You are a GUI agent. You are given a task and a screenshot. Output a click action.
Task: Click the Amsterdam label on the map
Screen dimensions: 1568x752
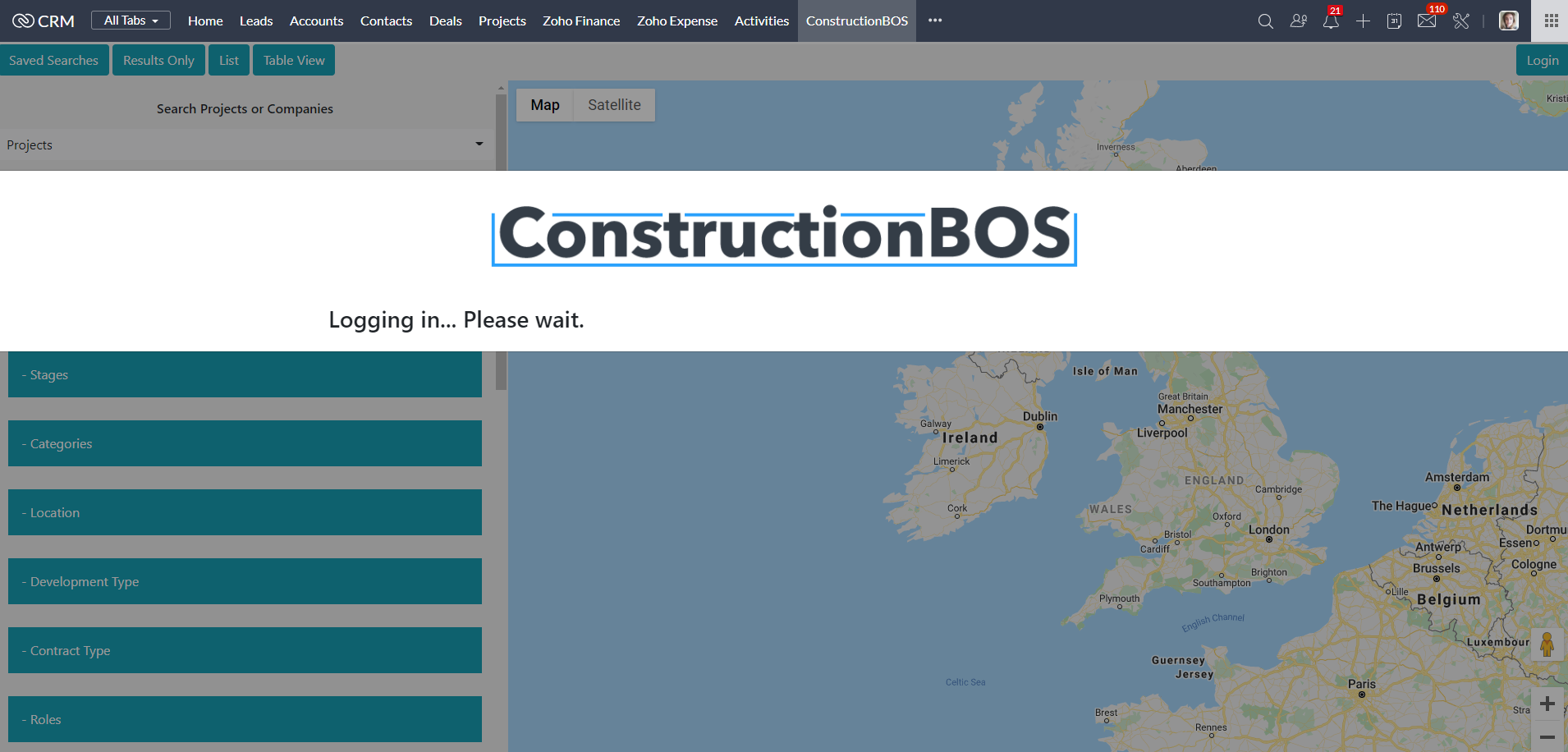[1457, 477]
